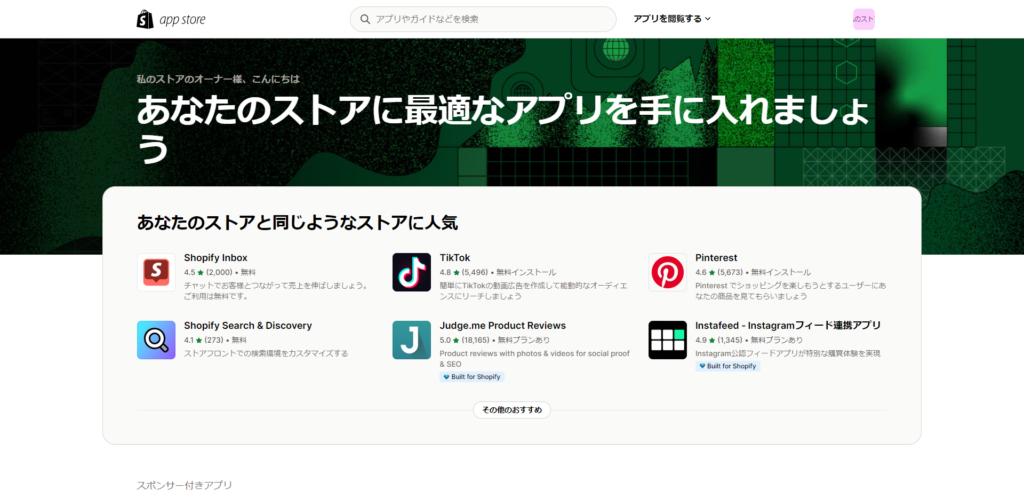This screenshot has width=1024, height=497.
Task: Expand the アプリを閲覧する dropdown menu
Action: click(672, 19)
